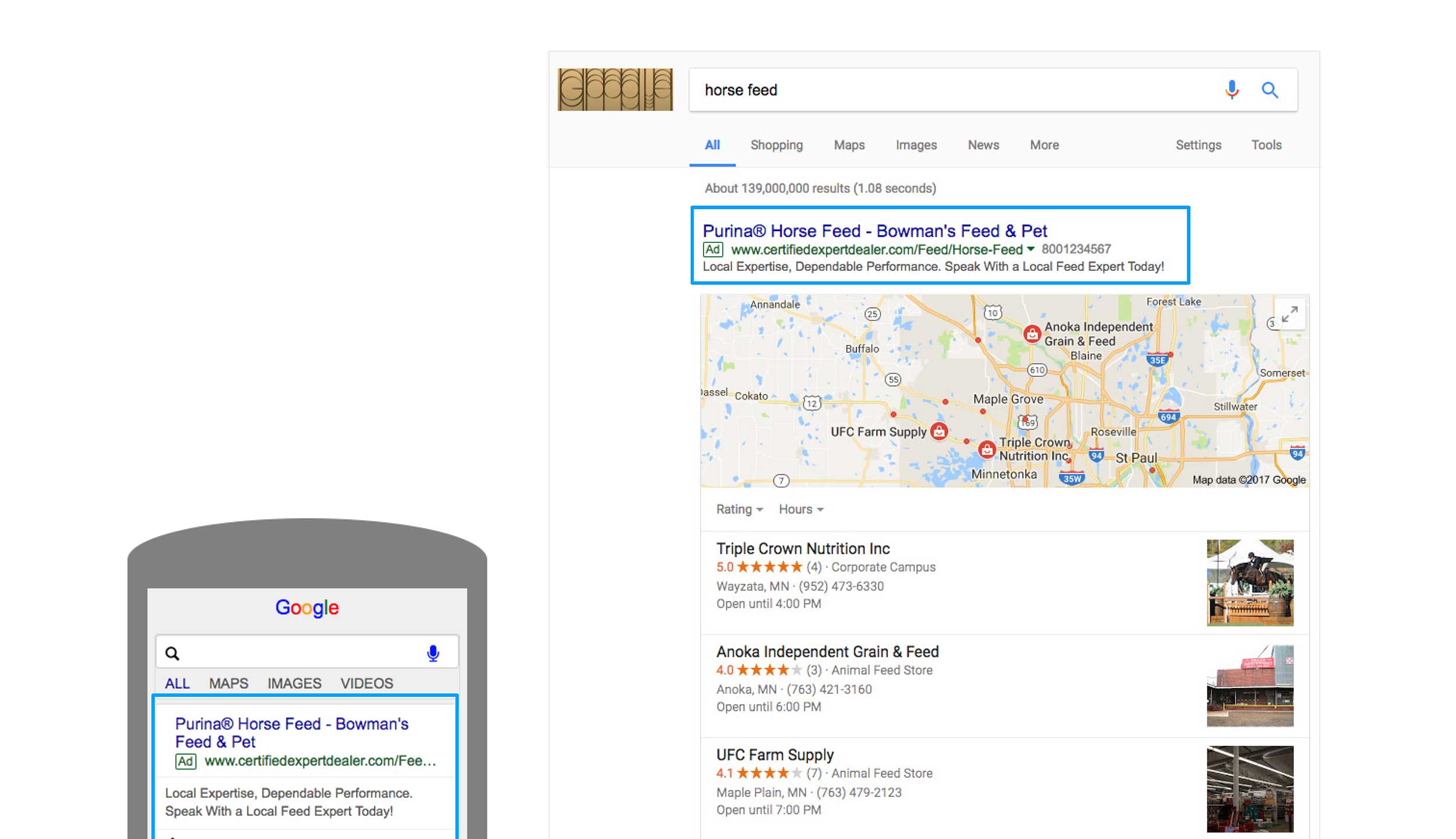Open search Settings
This screenshot has height=839, width=1456.
coord(1198,145)
